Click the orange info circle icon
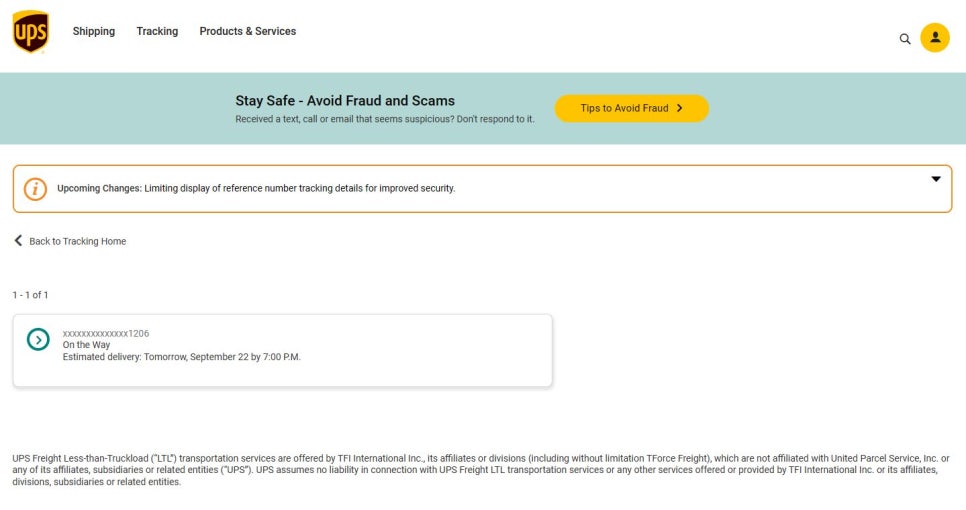Image resolution: width=966 pixels, height=510 pixels. point(35,188)
